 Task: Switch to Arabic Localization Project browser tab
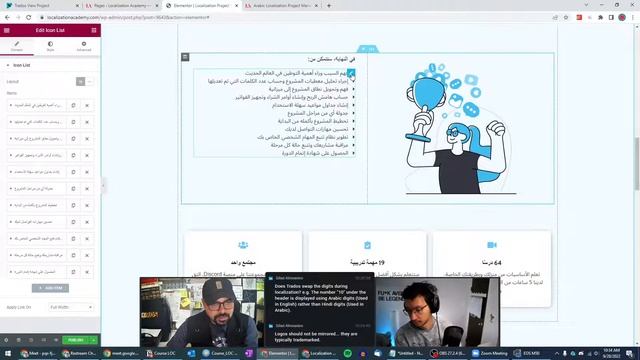pyautogui.click(x=282, y=6)
